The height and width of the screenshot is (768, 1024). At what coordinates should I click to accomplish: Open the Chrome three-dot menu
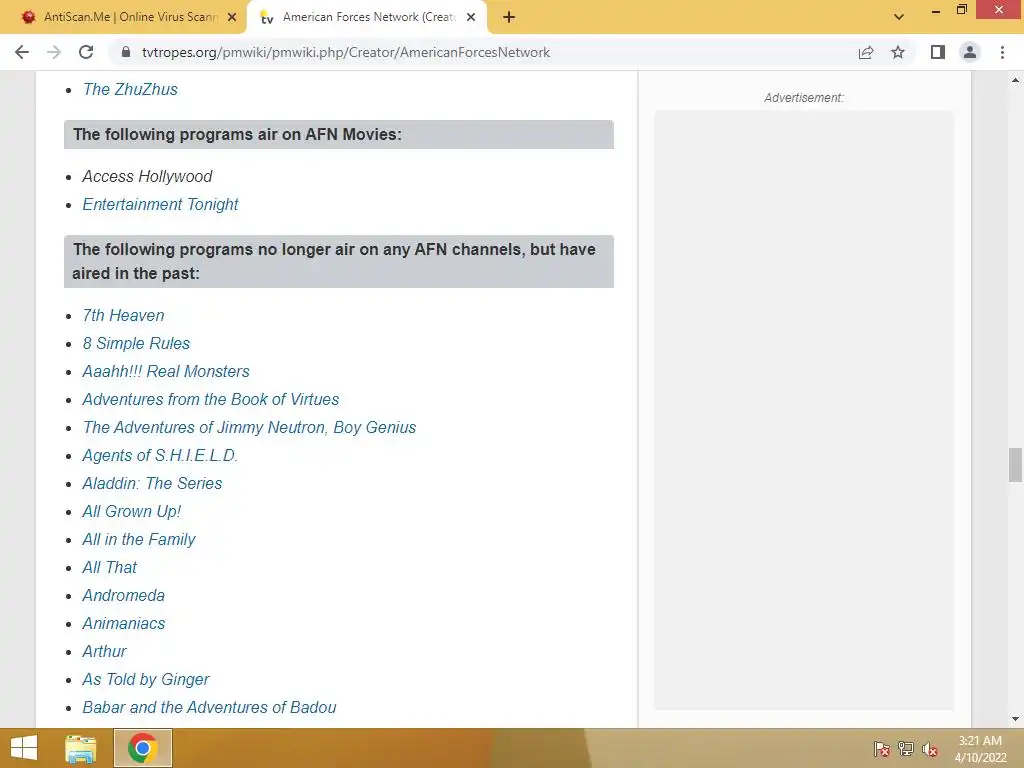pyautogui.click(x=1002, y=52)
